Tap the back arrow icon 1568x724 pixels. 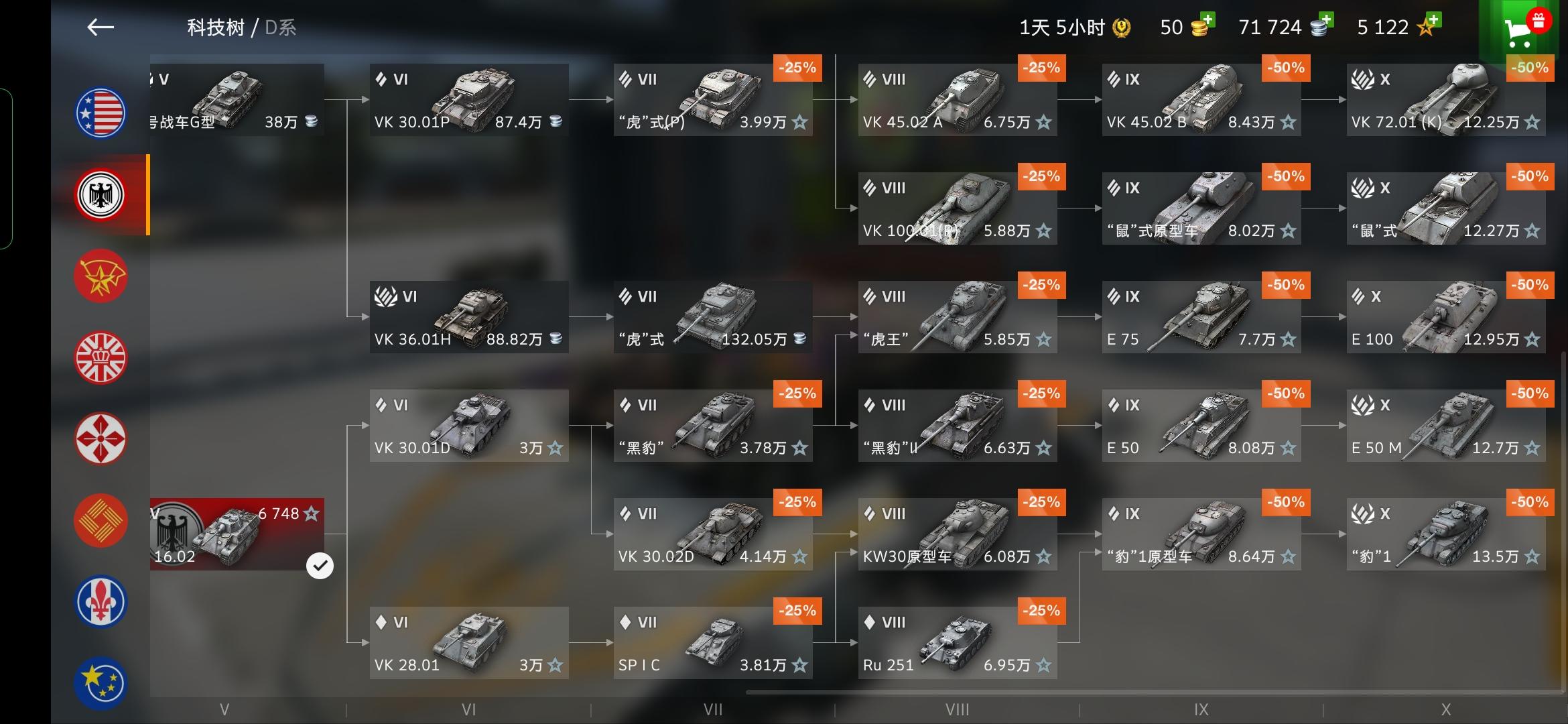(x=101, y=27)
